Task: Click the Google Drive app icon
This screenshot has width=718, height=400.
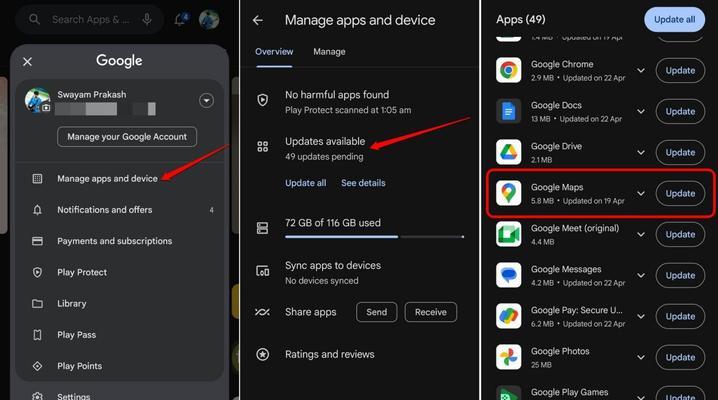Action: [x=508, y=152]
